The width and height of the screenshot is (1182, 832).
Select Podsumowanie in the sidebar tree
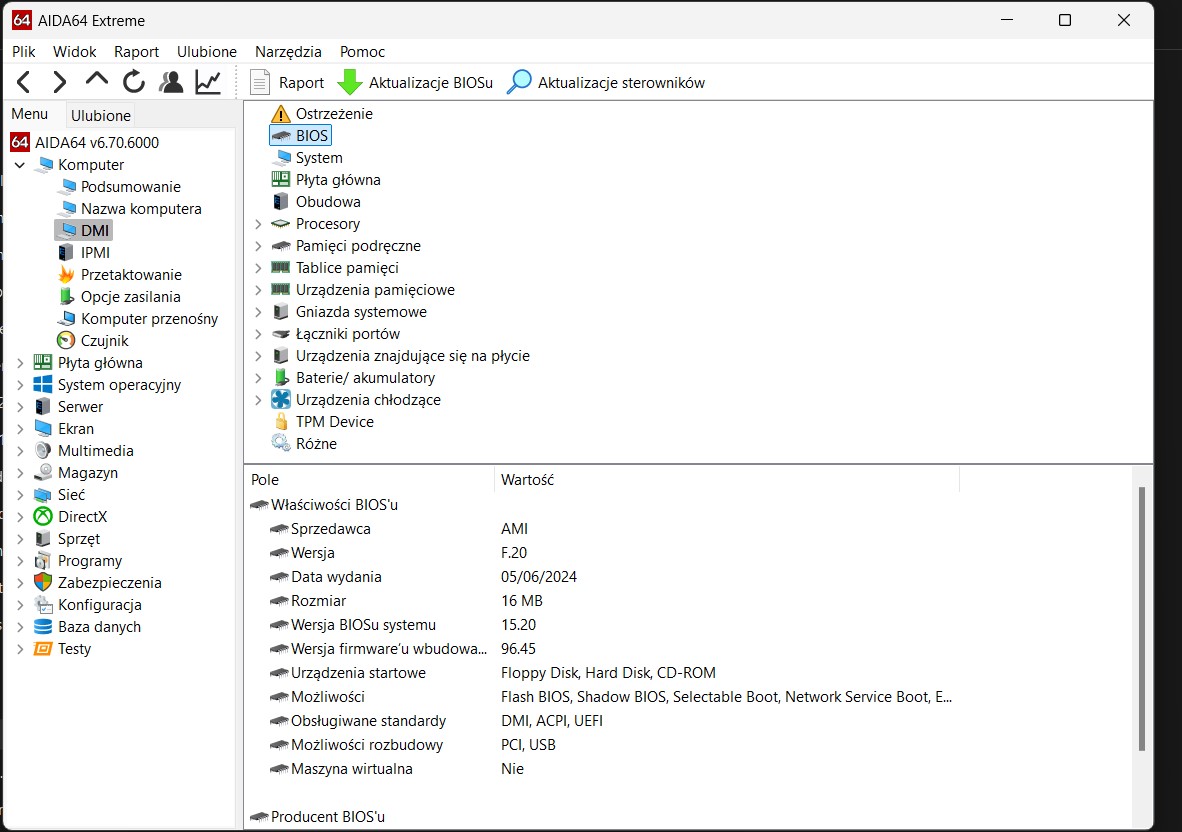coord(130,186)
